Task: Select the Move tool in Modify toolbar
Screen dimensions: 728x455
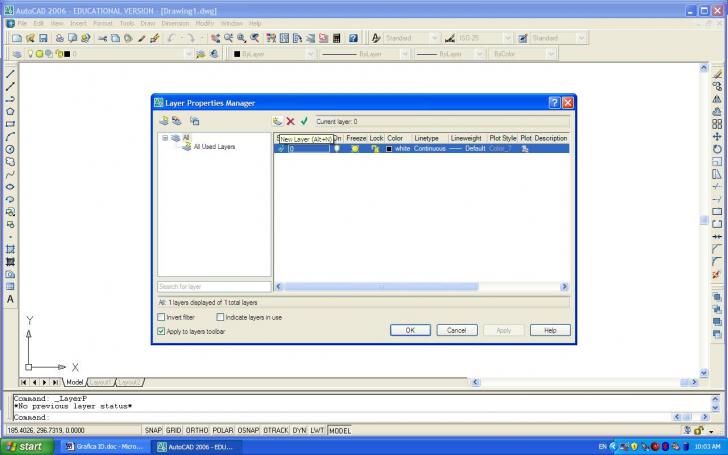Action: [717, 136]
